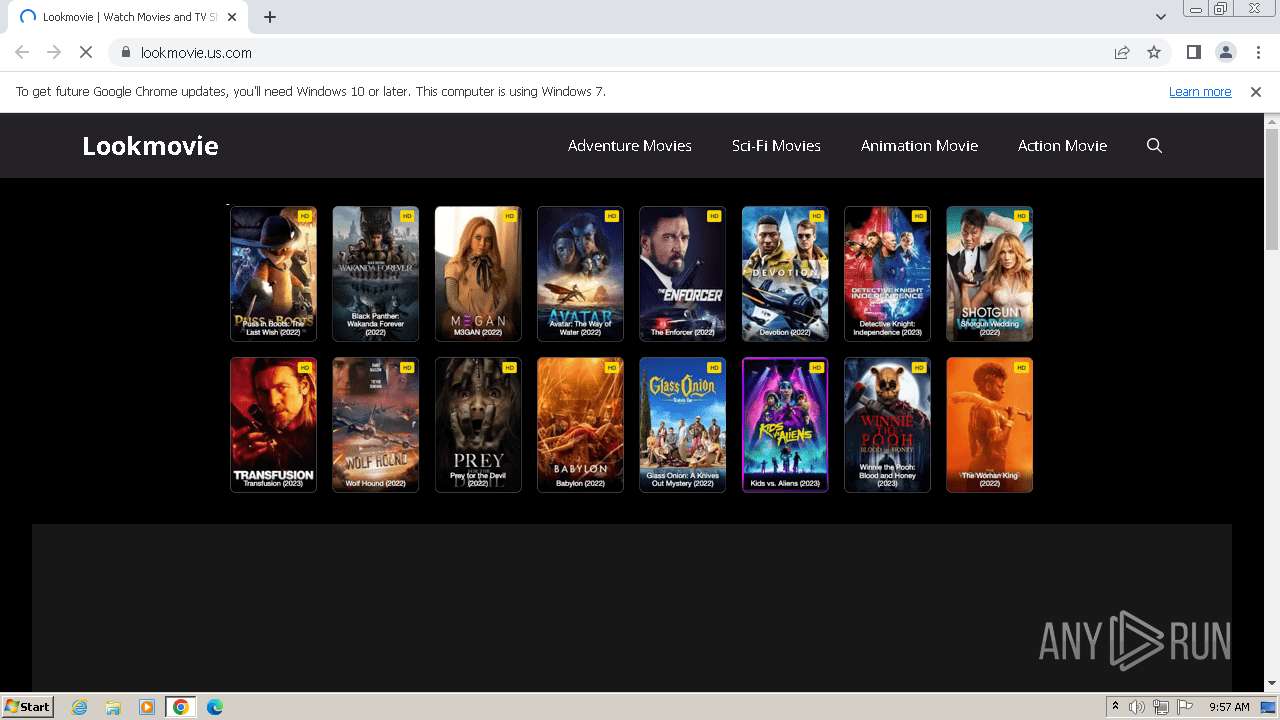Bookmark this page with the star icon
Screen dimensions: 1280x720
click(1154, 53)
